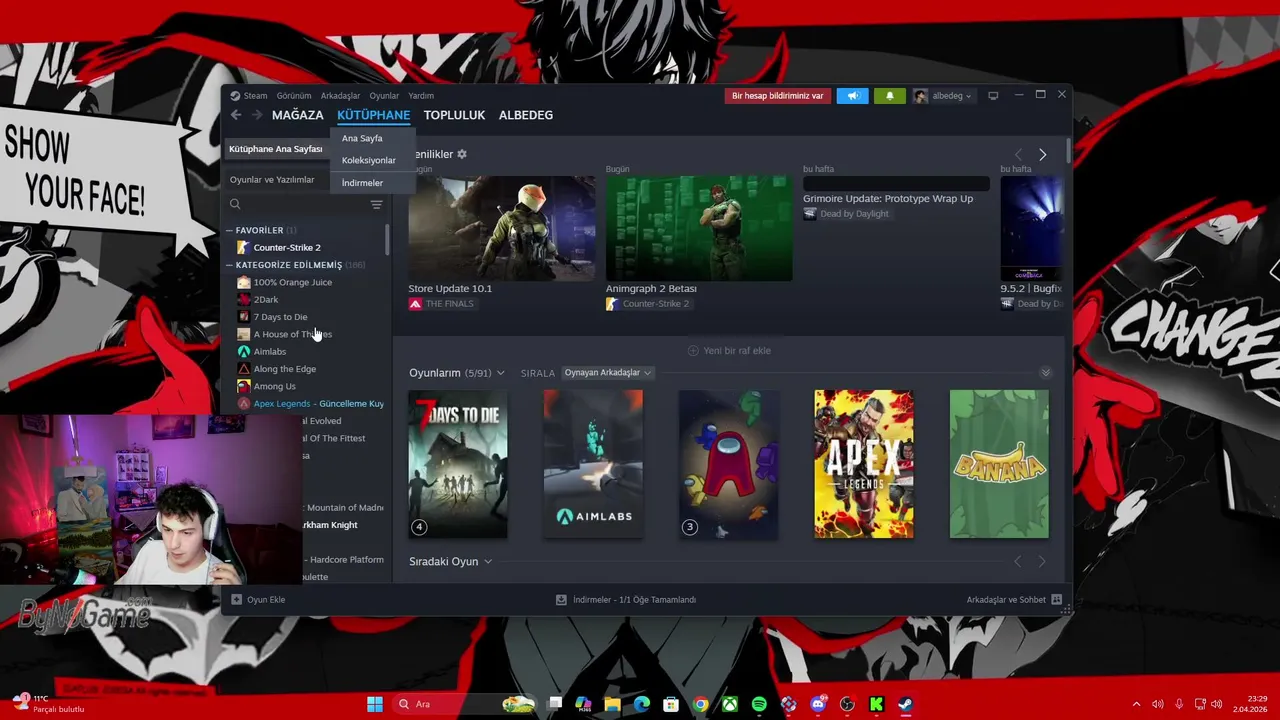This screenshot has width=1280, height=720.
Task: Open Discord from the taskbar
Action: pyautogui.click(x=818, y=704)
